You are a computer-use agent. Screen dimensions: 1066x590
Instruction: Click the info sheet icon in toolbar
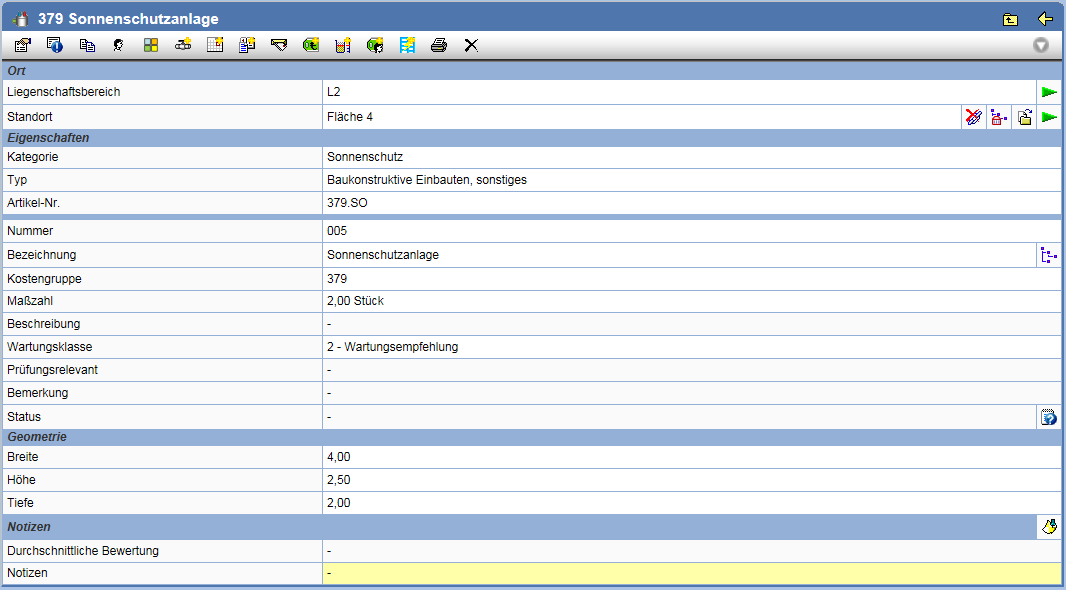(x=55, y=45)
